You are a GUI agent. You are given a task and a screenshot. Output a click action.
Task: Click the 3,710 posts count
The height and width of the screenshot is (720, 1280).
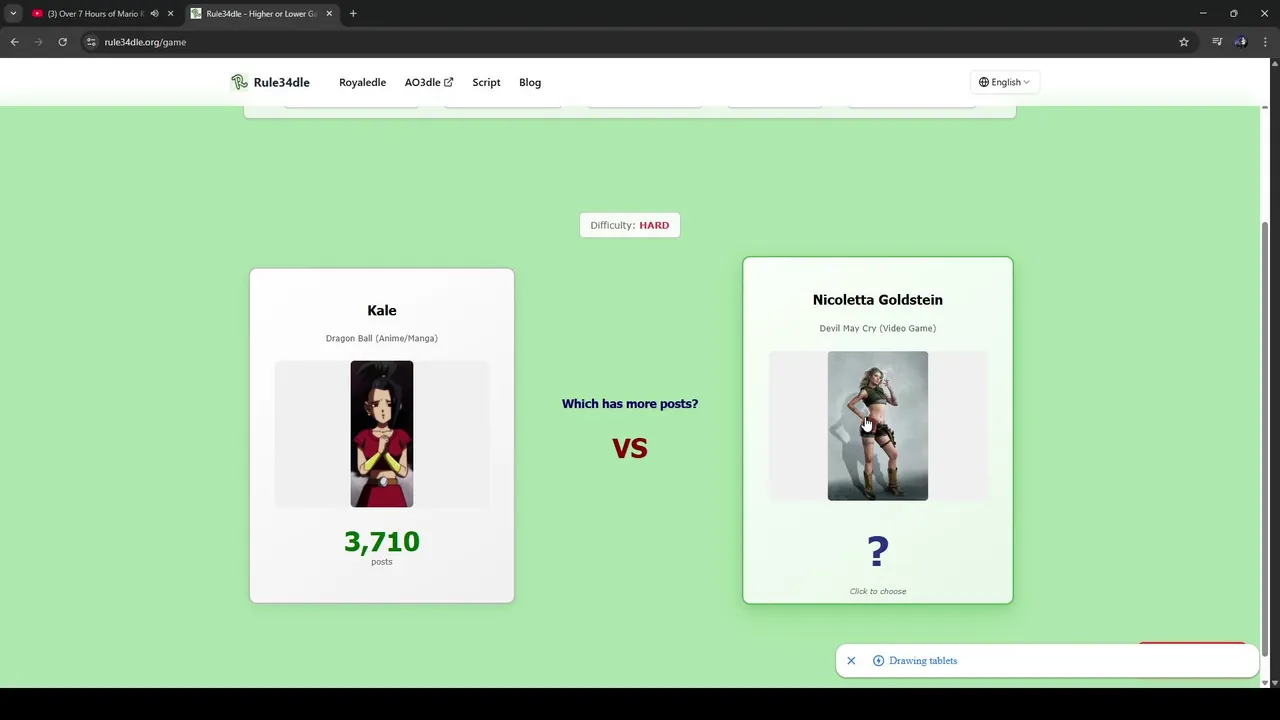(x=382, y=542)
